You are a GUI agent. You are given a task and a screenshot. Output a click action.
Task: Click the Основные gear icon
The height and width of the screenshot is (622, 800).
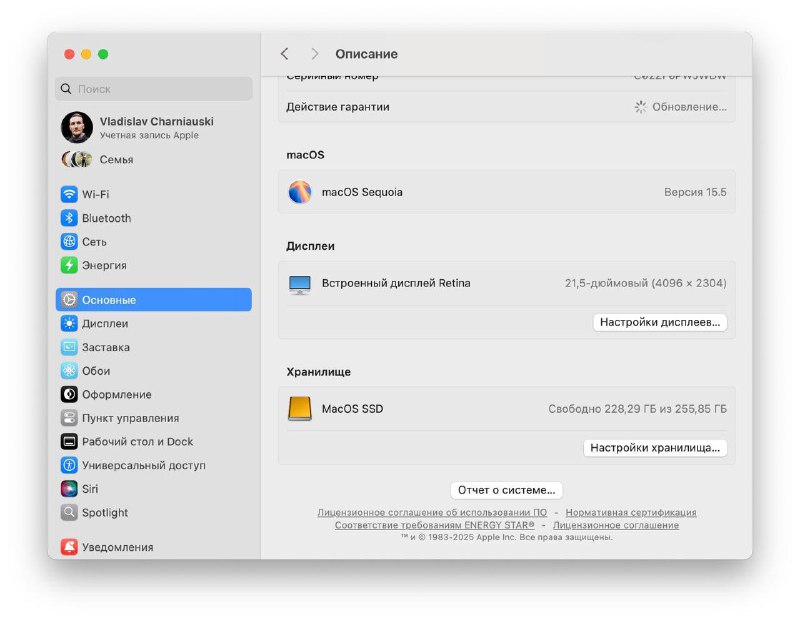[x=69, y=300]
